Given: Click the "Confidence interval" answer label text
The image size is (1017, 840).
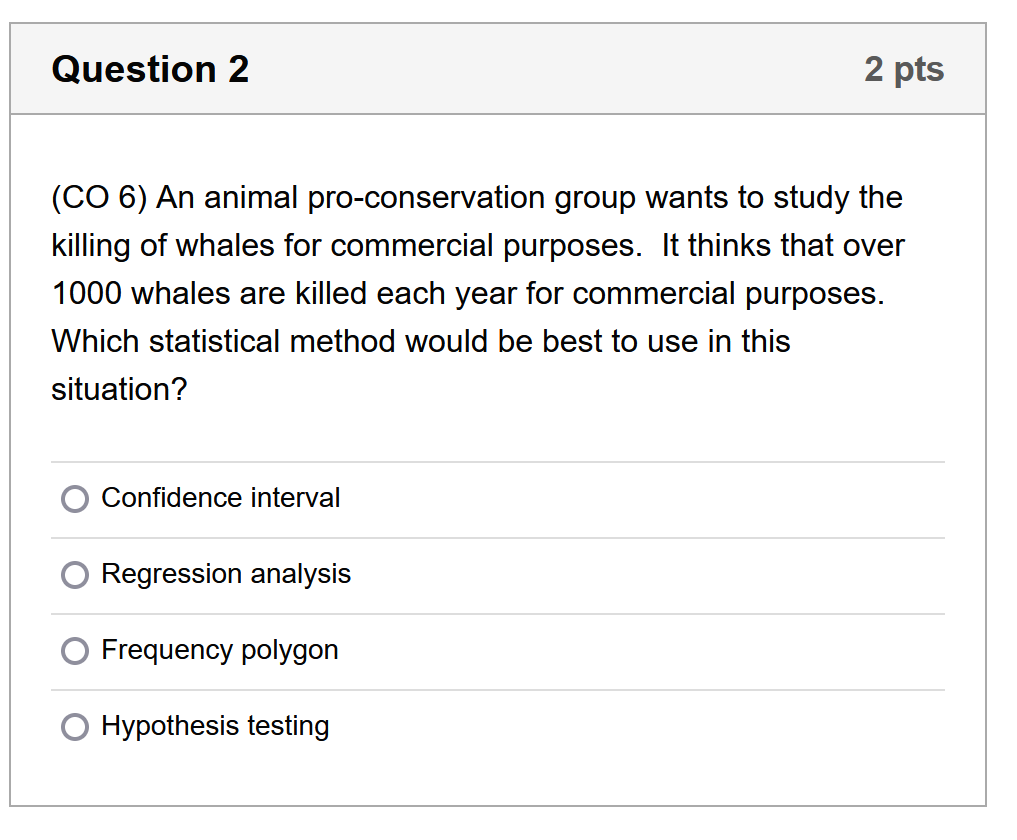Looking at the screenshot, I should click(220, 498).
